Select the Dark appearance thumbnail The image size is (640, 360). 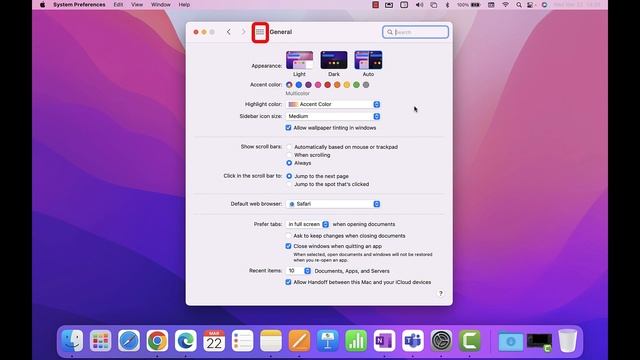(334, 60)
